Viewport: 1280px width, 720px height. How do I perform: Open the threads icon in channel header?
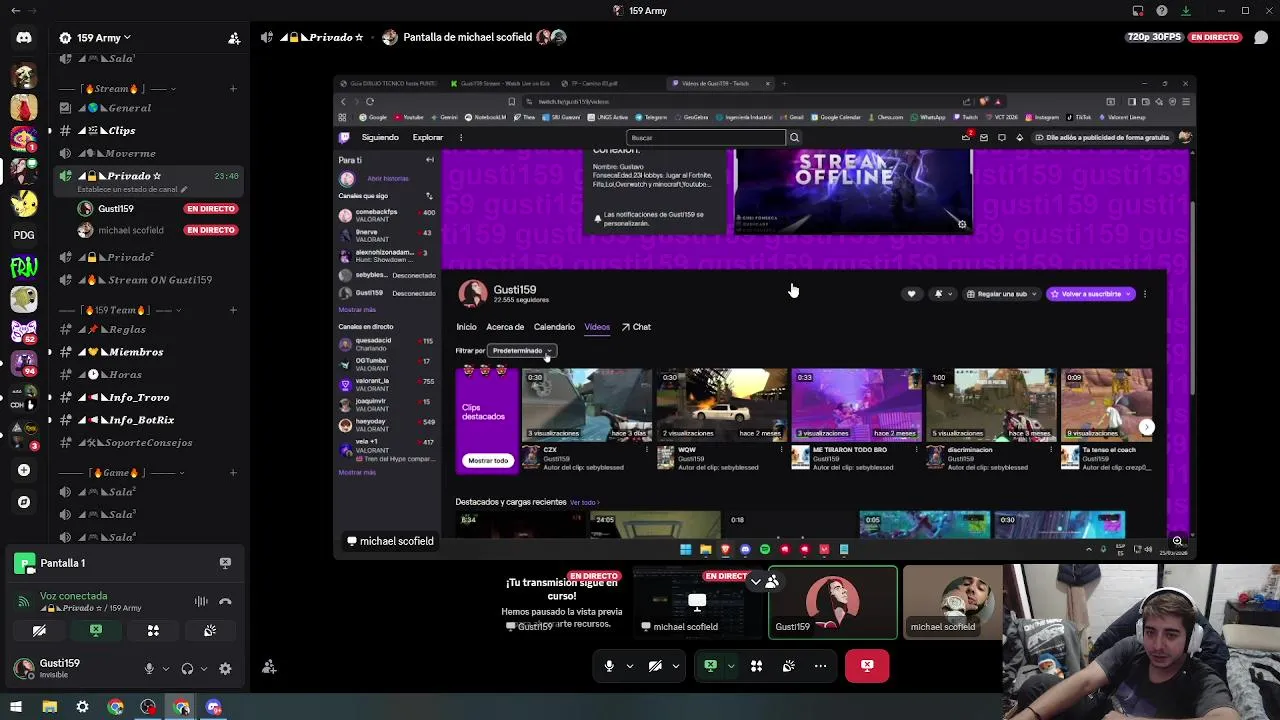coord(1261,37)
